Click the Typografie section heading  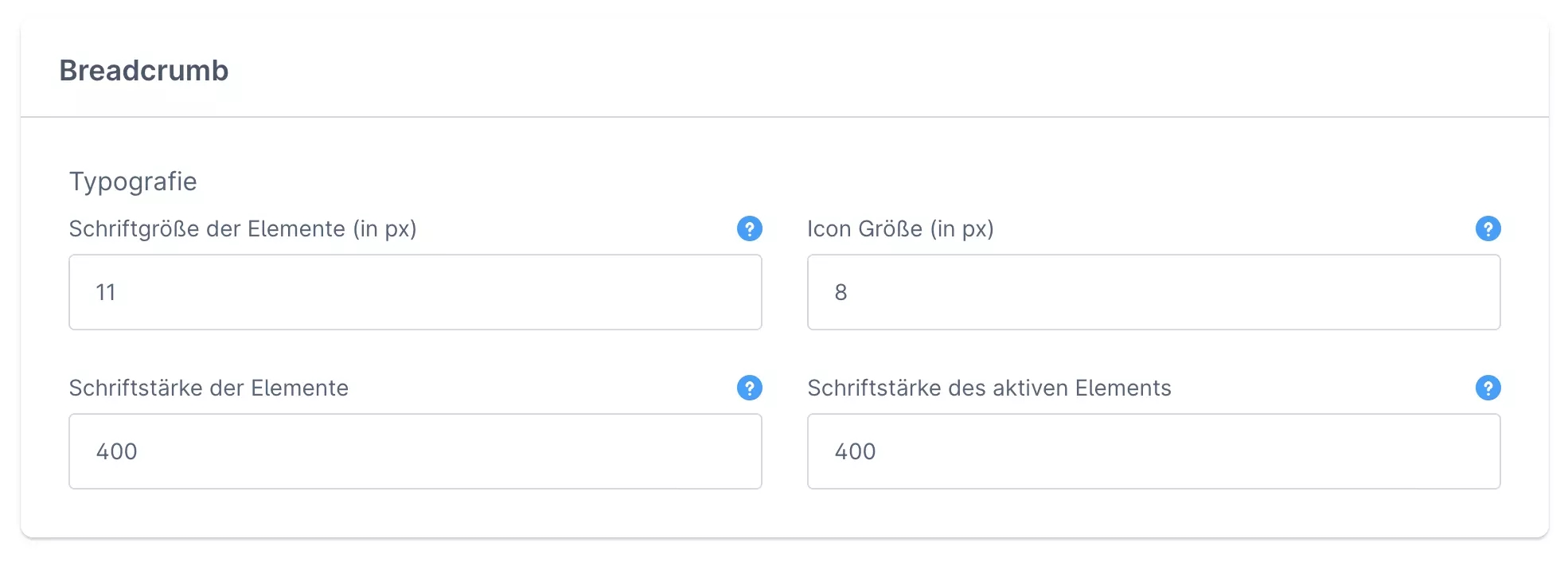click(x=133, y=181)
